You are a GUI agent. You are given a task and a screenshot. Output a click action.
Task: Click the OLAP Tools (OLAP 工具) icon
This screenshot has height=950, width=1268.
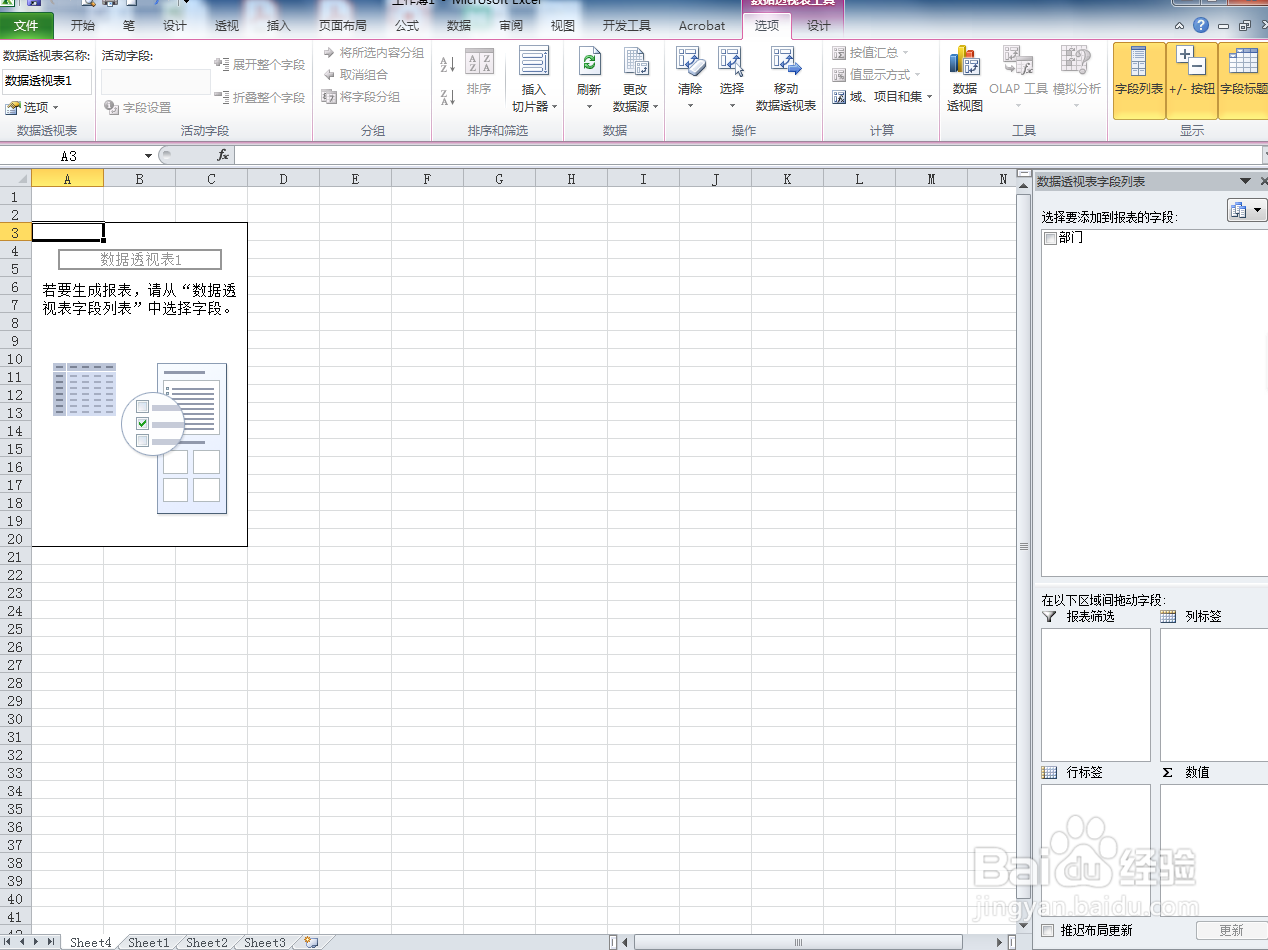[1018, 62]
